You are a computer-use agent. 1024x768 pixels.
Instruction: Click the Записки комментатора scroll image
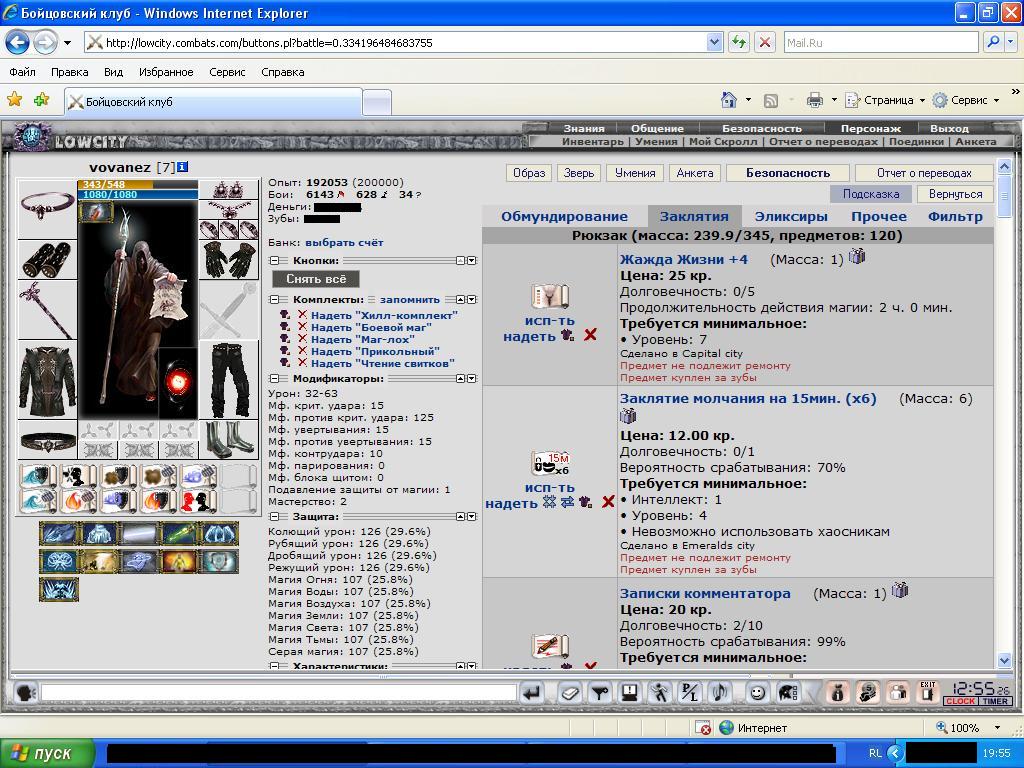pos(550,647)
